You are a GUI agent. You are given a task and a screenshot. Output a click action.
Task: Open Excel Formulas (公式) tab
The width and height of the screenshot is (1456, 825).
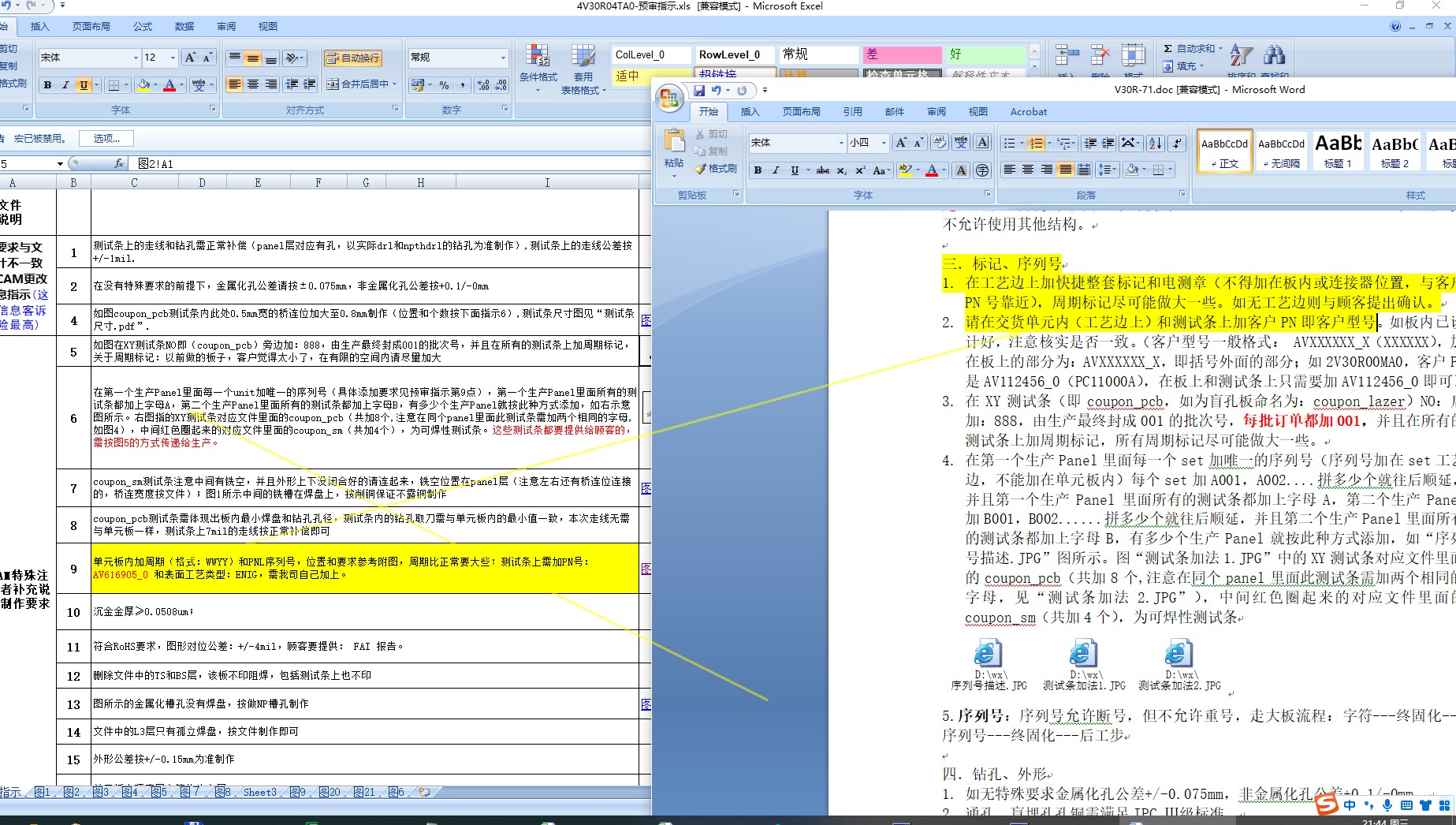[143, 26]
